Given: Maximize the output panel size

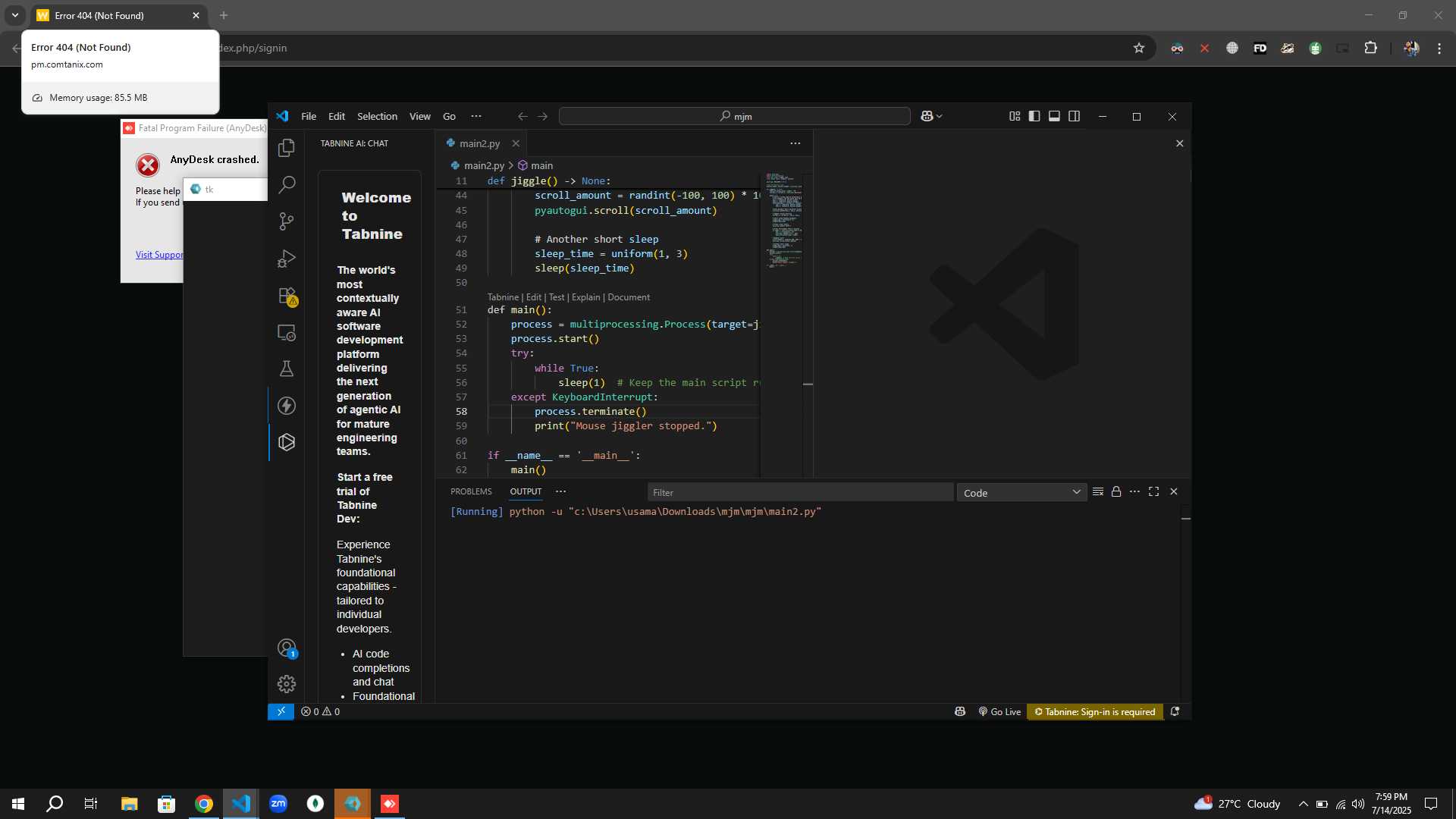Looking at the screenshot, I should (x=1153, y=492).
